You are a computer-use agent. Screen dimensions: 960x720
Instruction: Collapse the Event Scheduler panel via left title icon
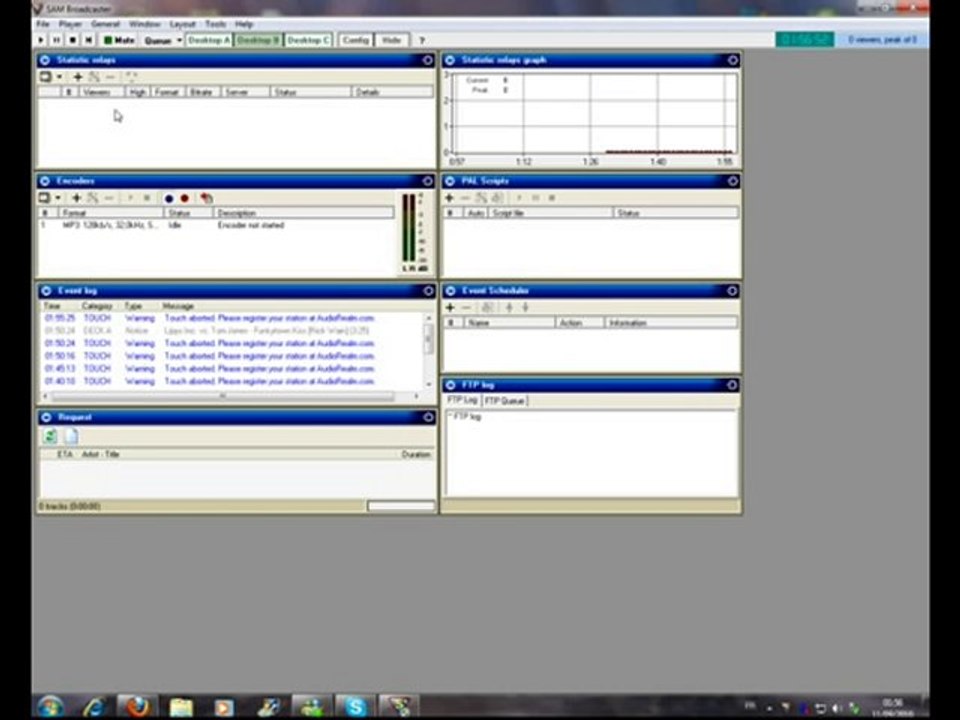tap(451, 291)
